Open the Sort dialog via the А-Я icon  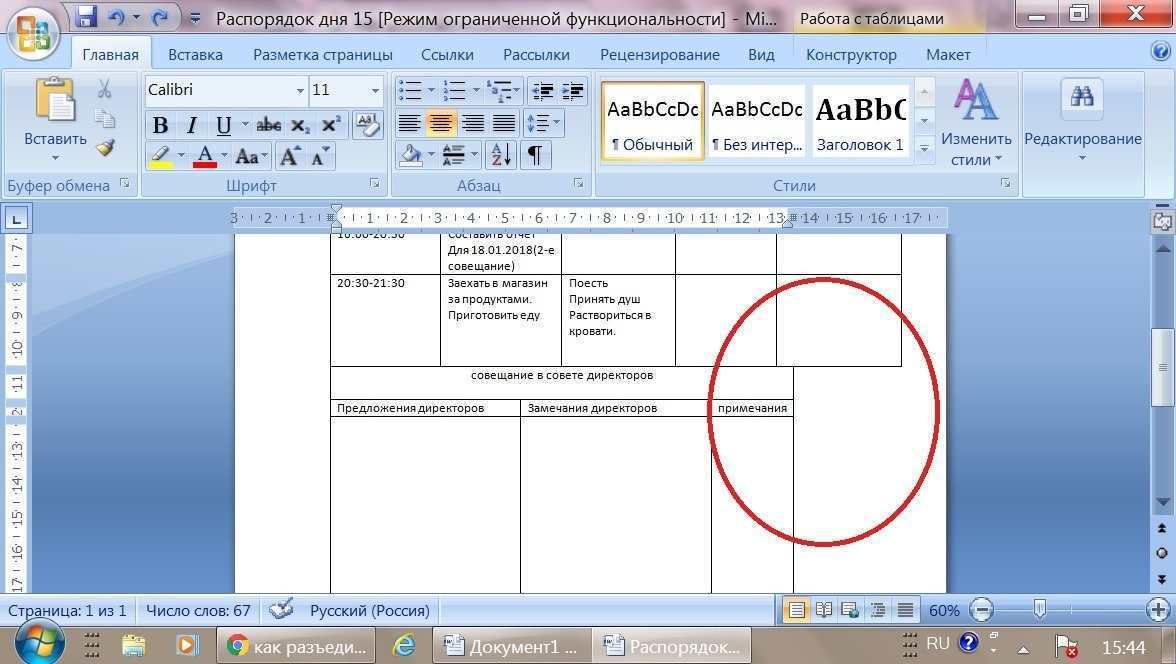pyautogui.click(x=500, y=156)
